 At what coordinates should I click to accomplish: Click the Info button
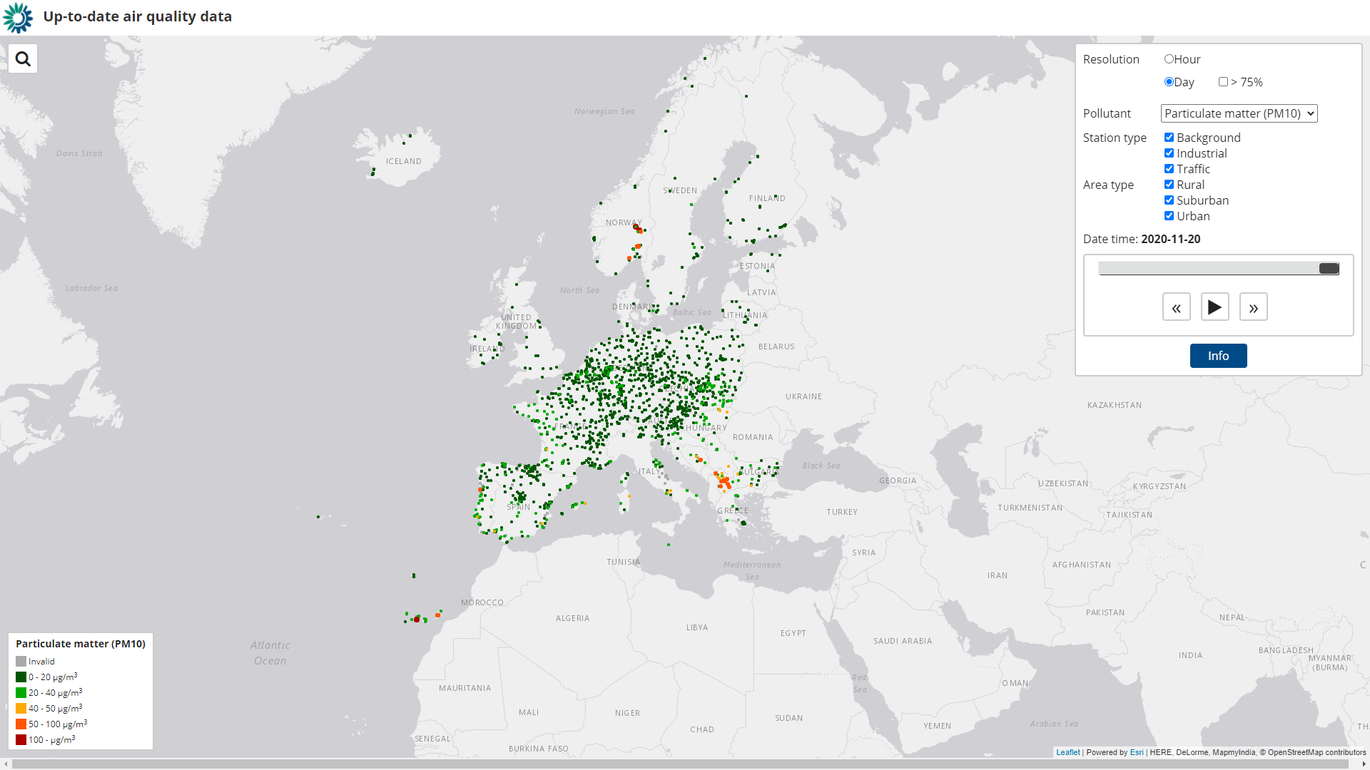pyautogui.click(x=1218, y=356)
